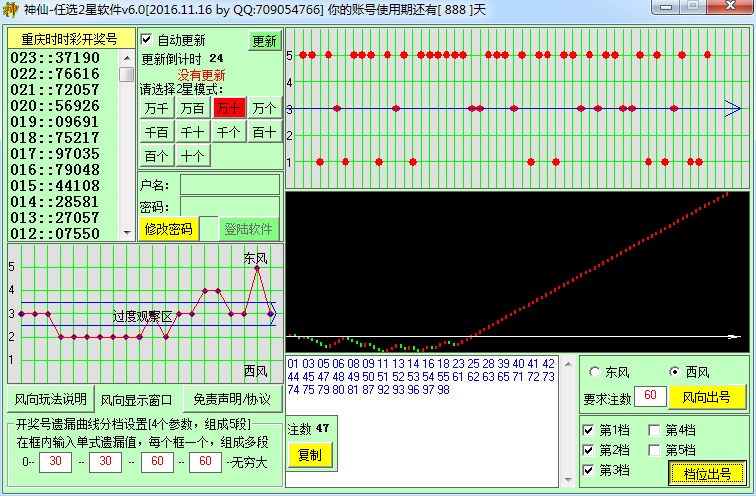This screenshot has height=496, width=756.
Task: Uncheck the 第3档 checkbox
Action: pyautogui.click(x=589, y=470)
